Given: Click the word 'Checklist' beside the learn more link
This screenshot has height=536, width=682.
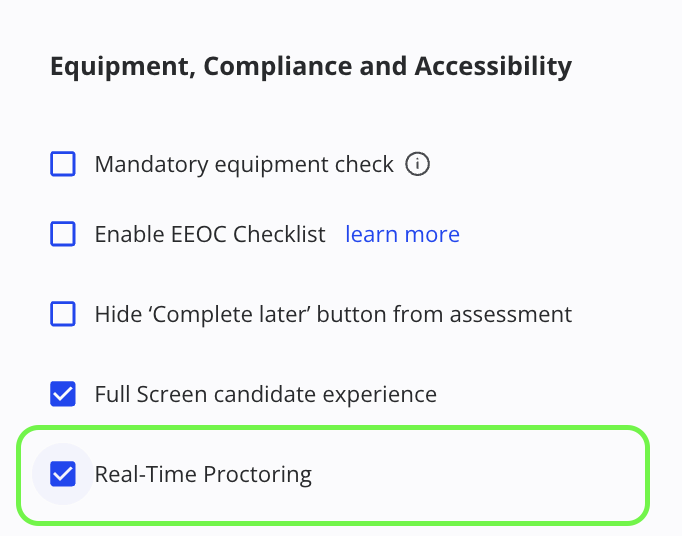Looking at the screenshot, I should (279, 234).
